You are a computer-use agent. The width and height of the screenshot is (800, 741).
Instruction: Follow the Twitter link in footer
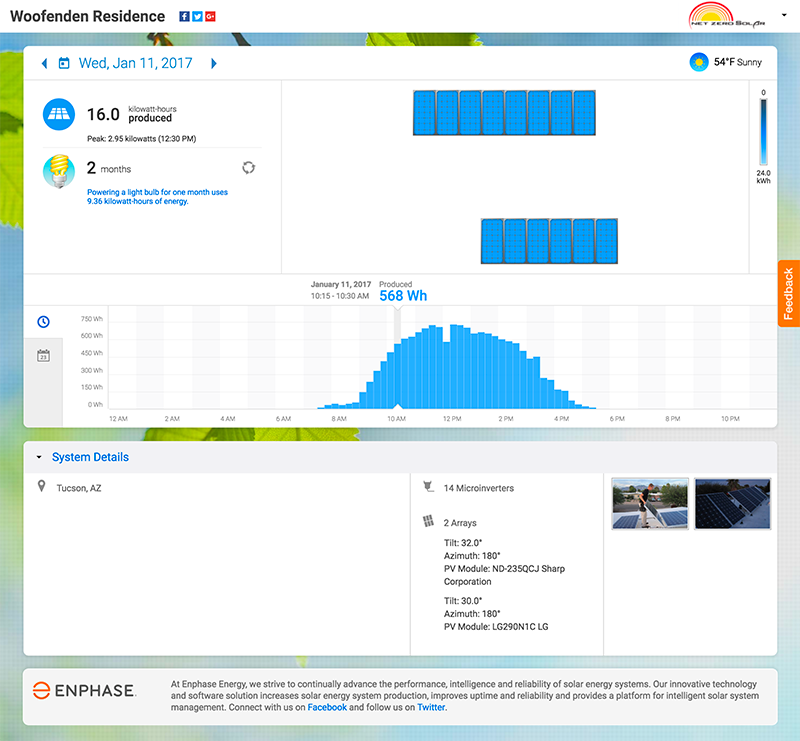[x=431, y=707]
